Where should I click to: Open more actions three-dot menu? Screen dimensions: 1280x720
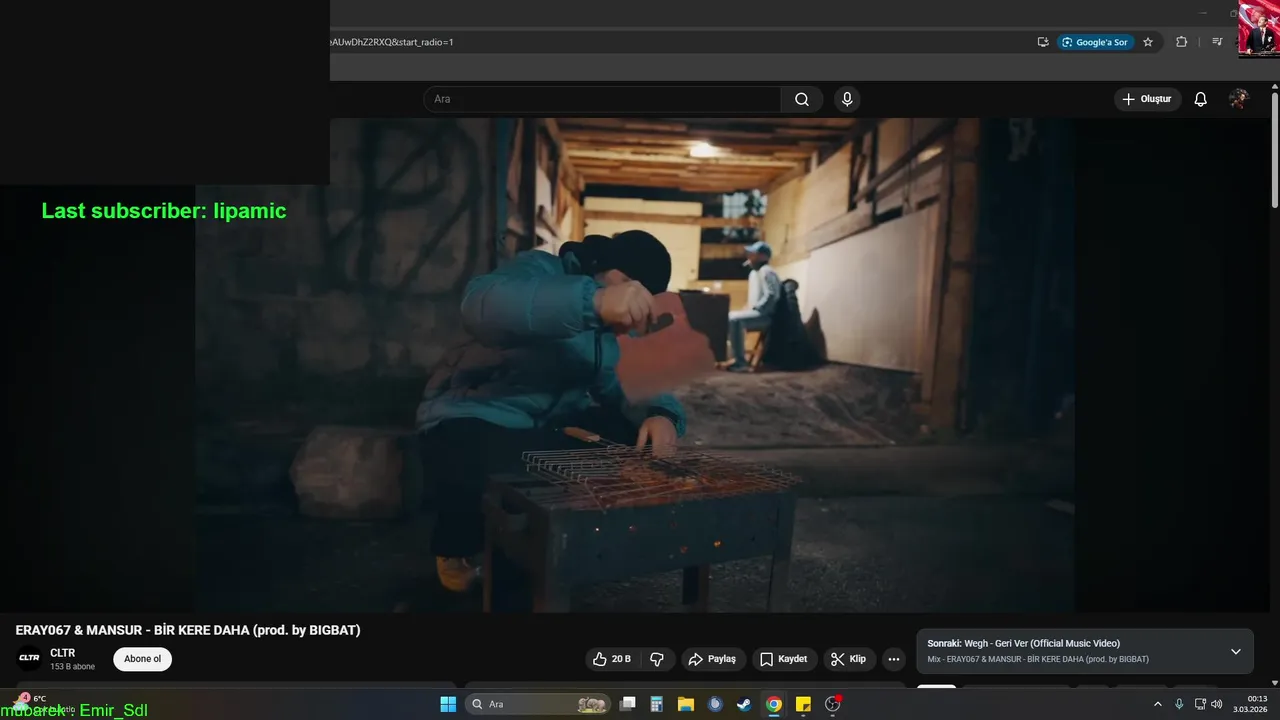[x=894, y=659]
